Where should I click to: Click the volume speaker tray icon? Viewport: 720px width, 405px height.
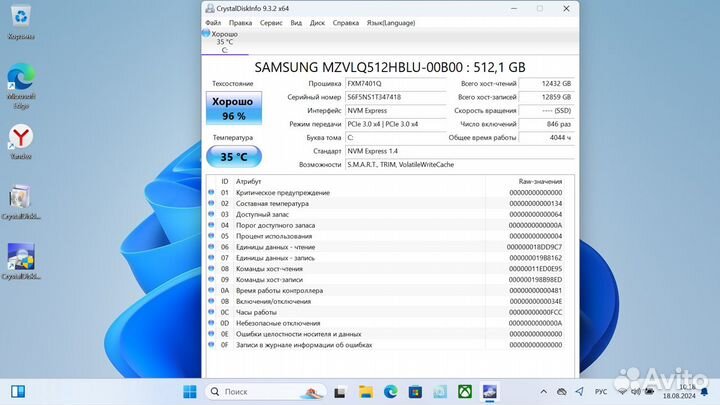(x=636, y=392)
